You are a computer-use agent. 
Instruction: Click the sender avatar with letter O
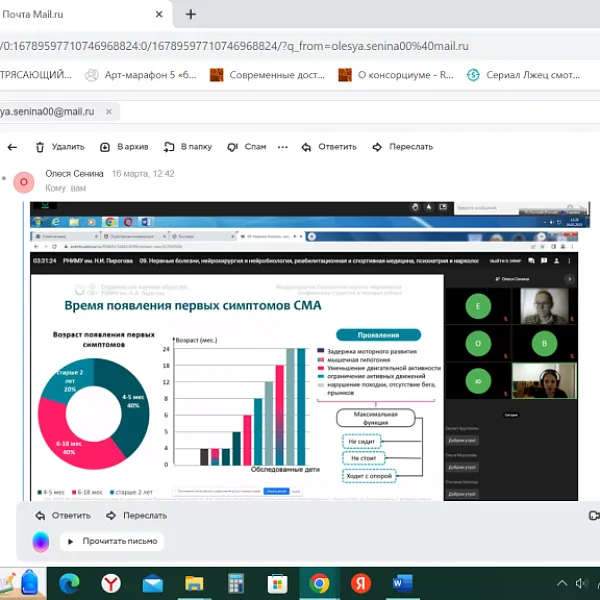(x=24, y=182)
